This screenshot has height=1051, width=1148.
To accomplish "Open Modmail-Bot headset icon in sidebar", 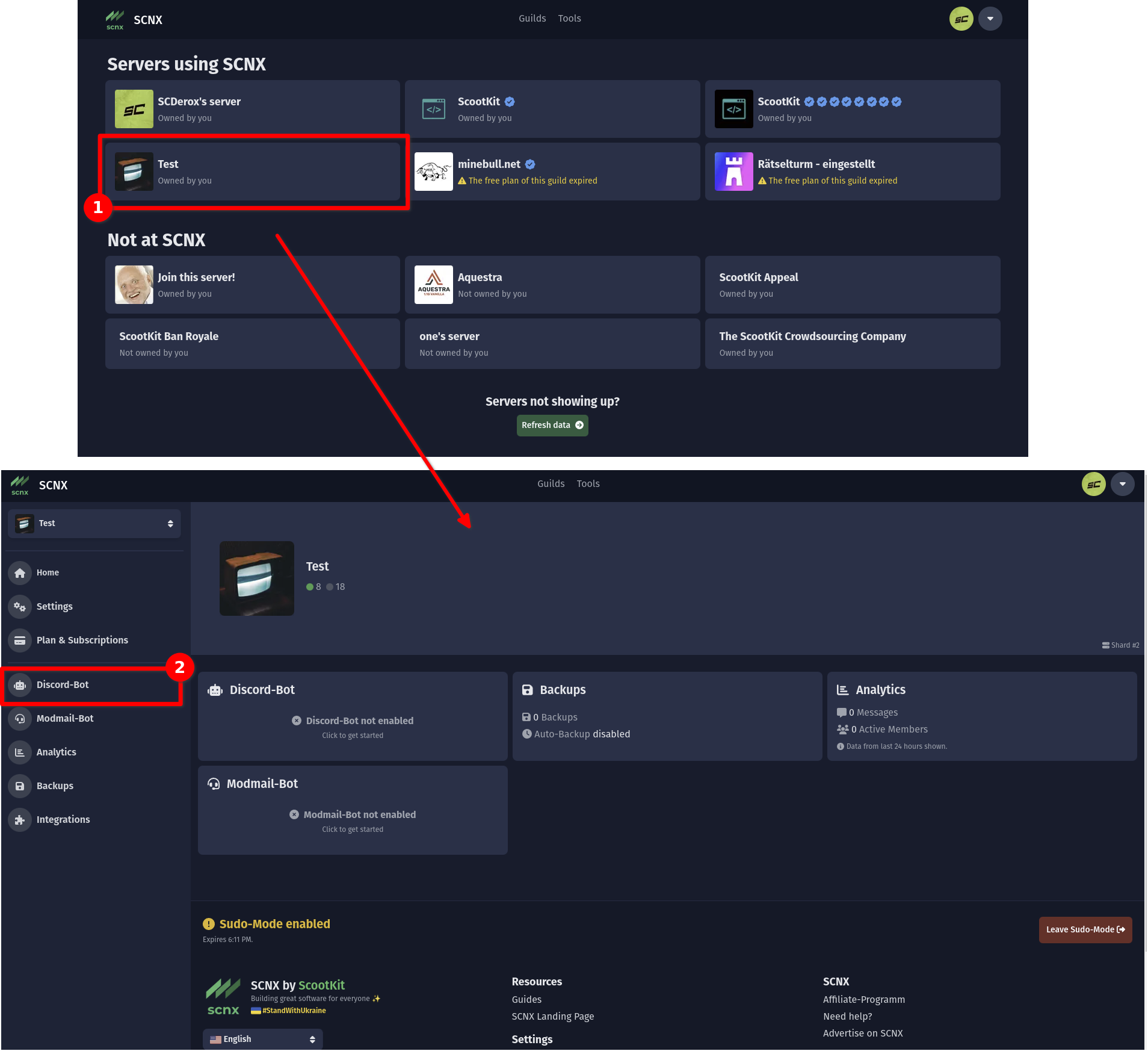I will coord(20,719).
